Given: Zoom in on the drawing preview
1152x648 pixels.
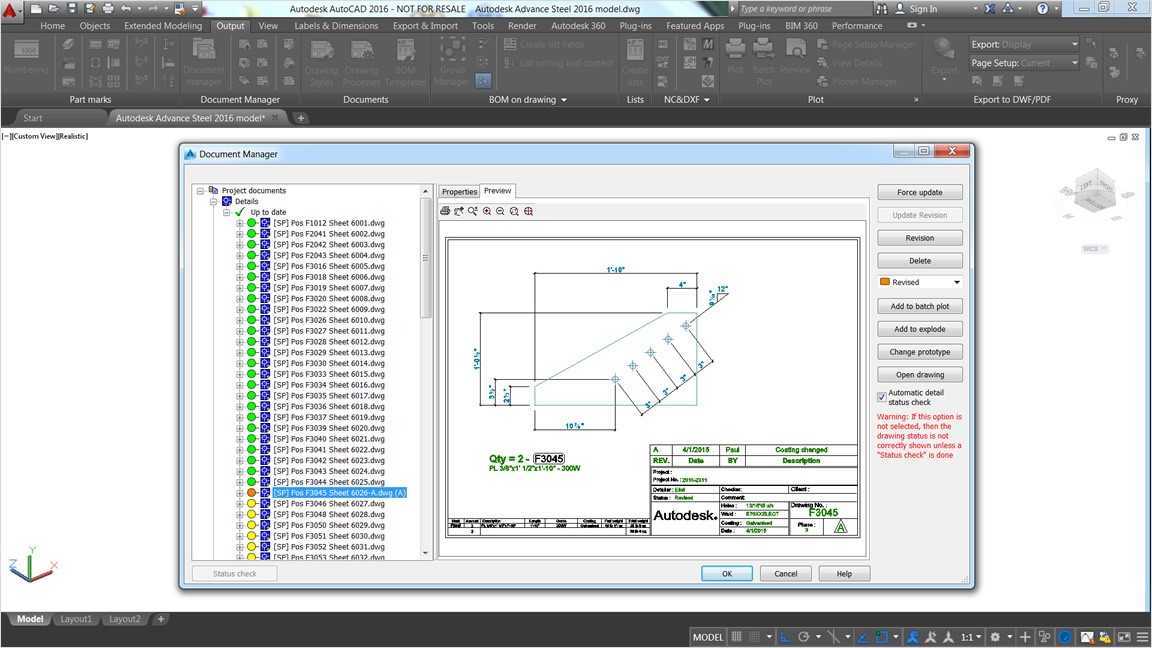Looking at the screenshot, I should [486, 211].
